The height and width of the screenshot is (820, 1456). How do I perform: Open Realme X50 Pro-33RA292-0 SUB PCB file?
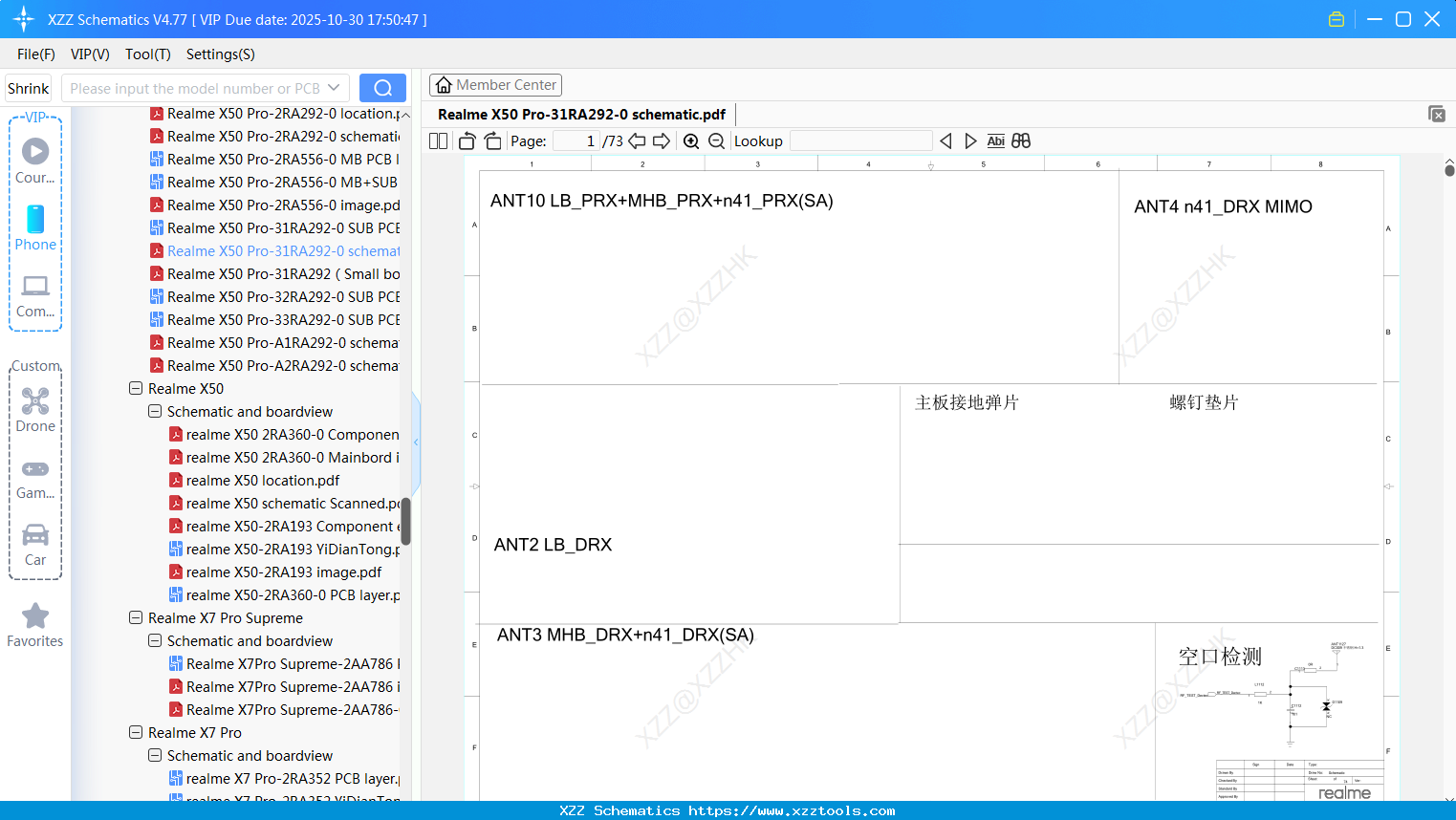click(x=274, y=320)
